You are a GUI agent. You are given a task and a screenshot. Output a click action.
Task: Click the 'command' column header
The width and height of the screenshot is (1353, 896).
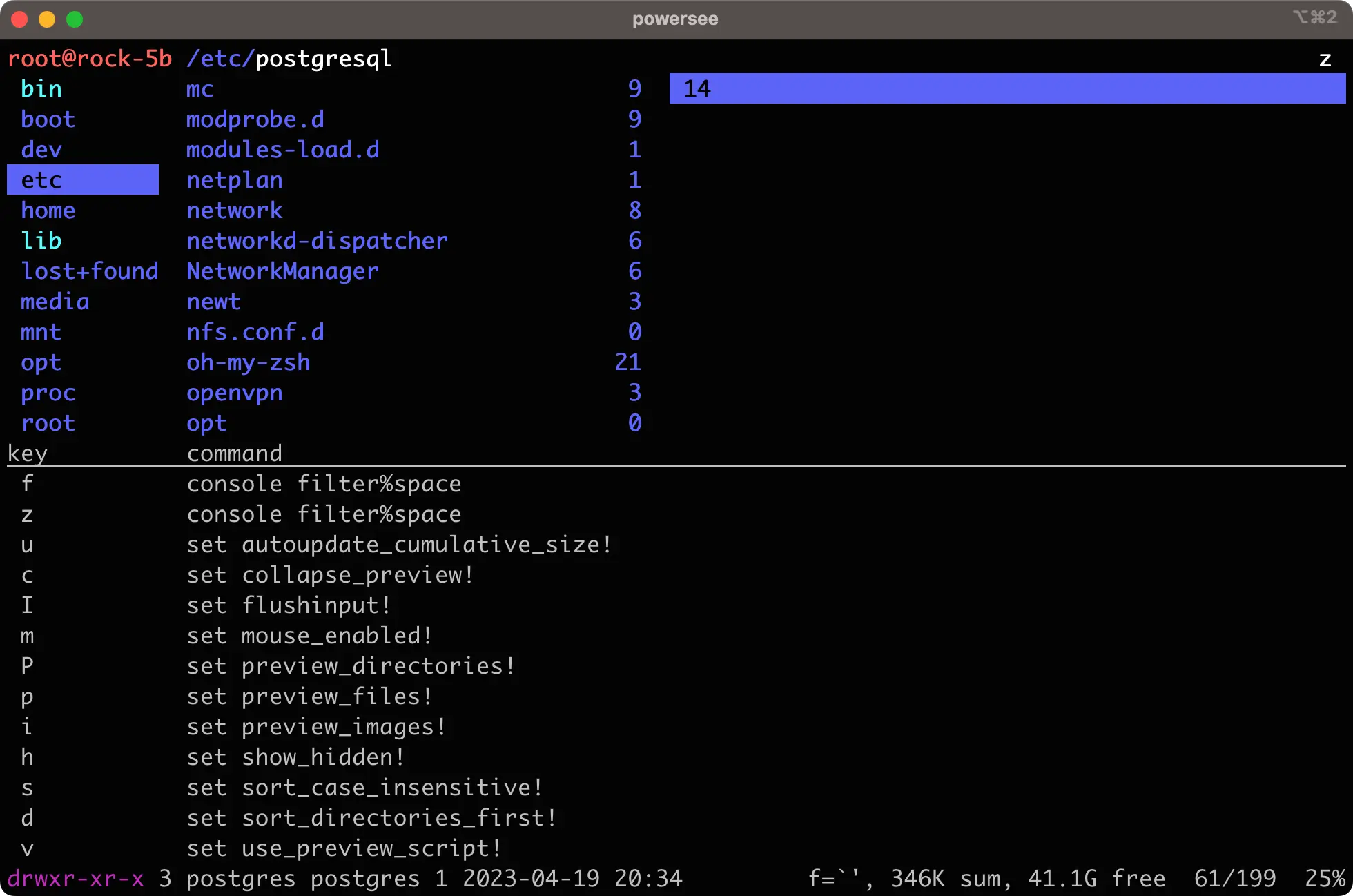pos(235,454)
